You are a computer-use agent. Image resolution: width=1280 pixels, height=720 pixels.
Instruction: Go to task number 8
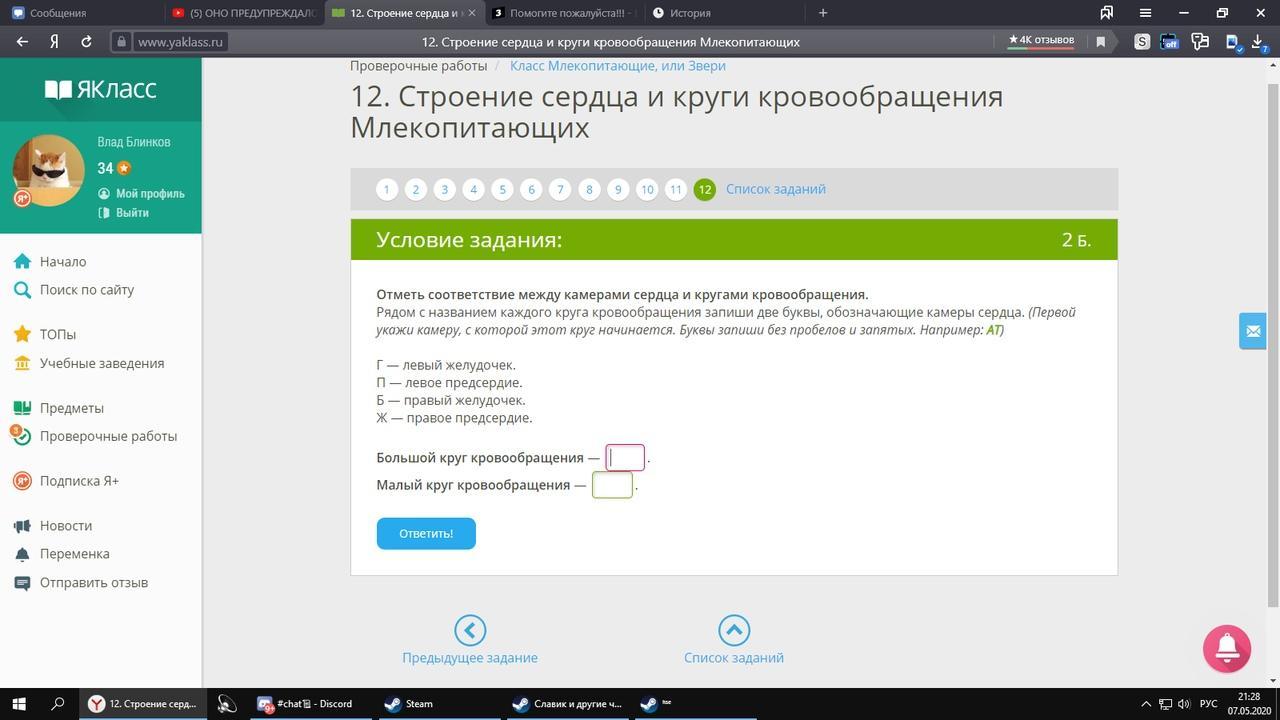(590, 189)
